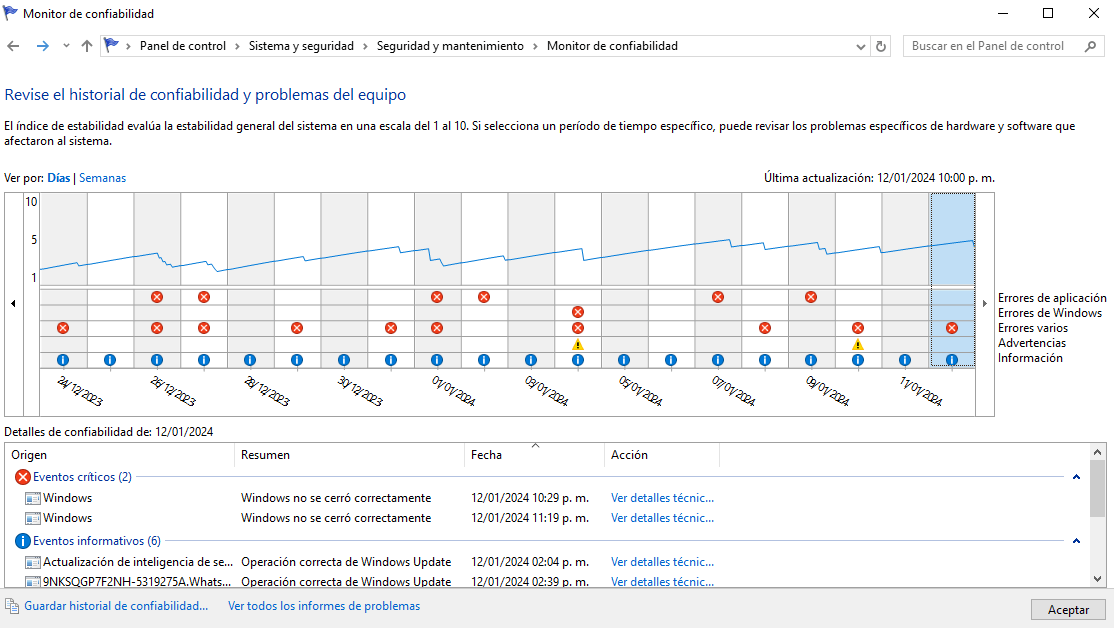Click miscellaneous error icon for 10/01/2024

[858, 327]
